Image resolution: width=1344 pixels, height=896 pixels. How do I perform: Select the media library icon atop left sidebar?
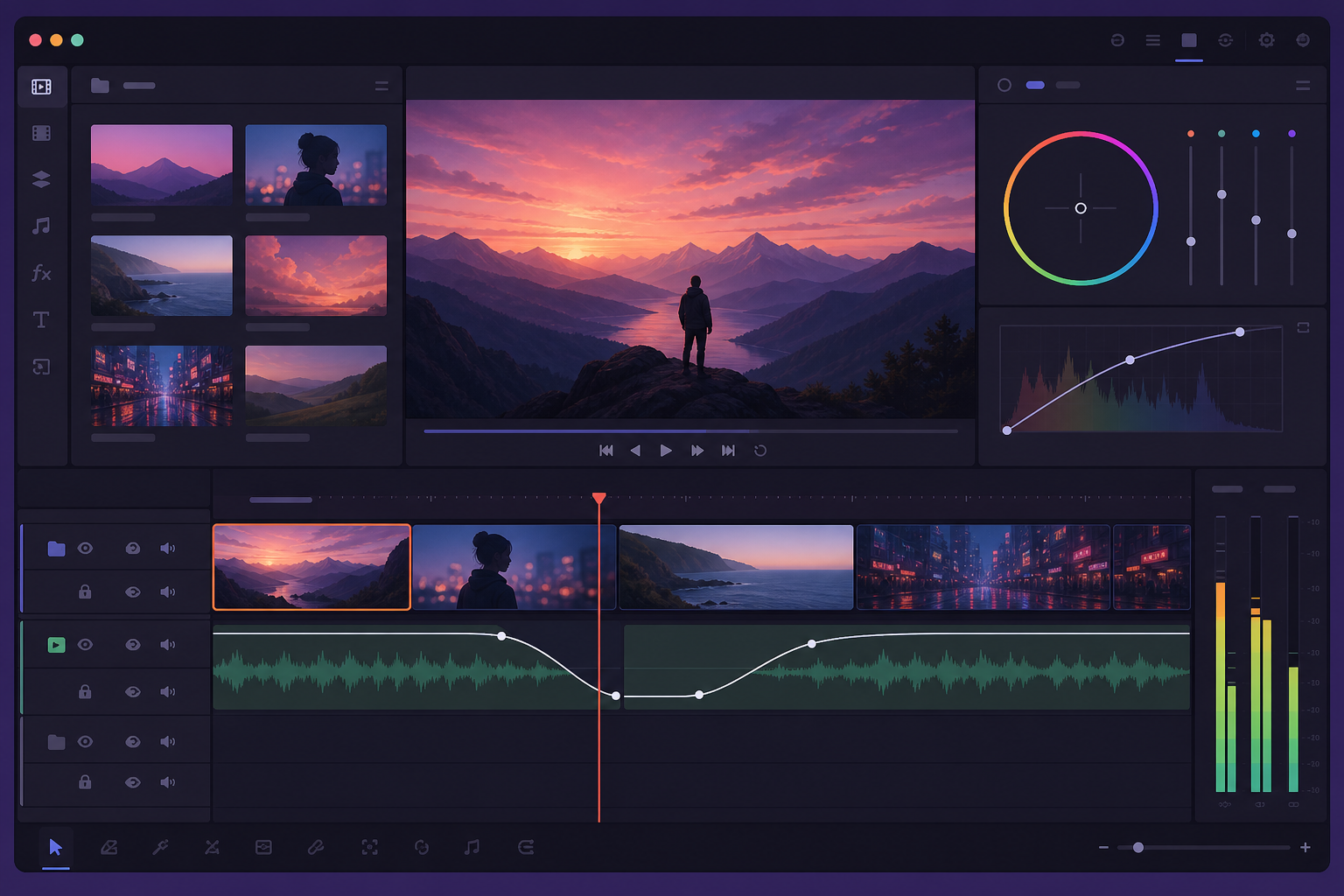point(41,87)
